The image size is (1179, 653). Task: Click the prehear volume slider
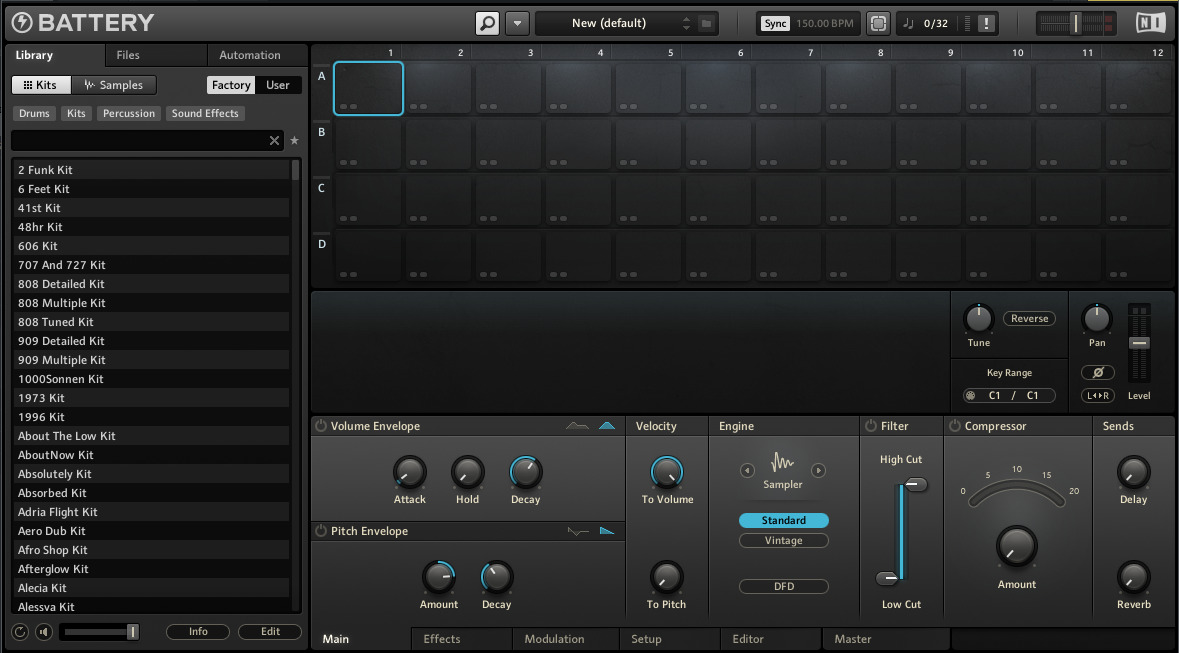pyautogui.click(x=100, y=632)
